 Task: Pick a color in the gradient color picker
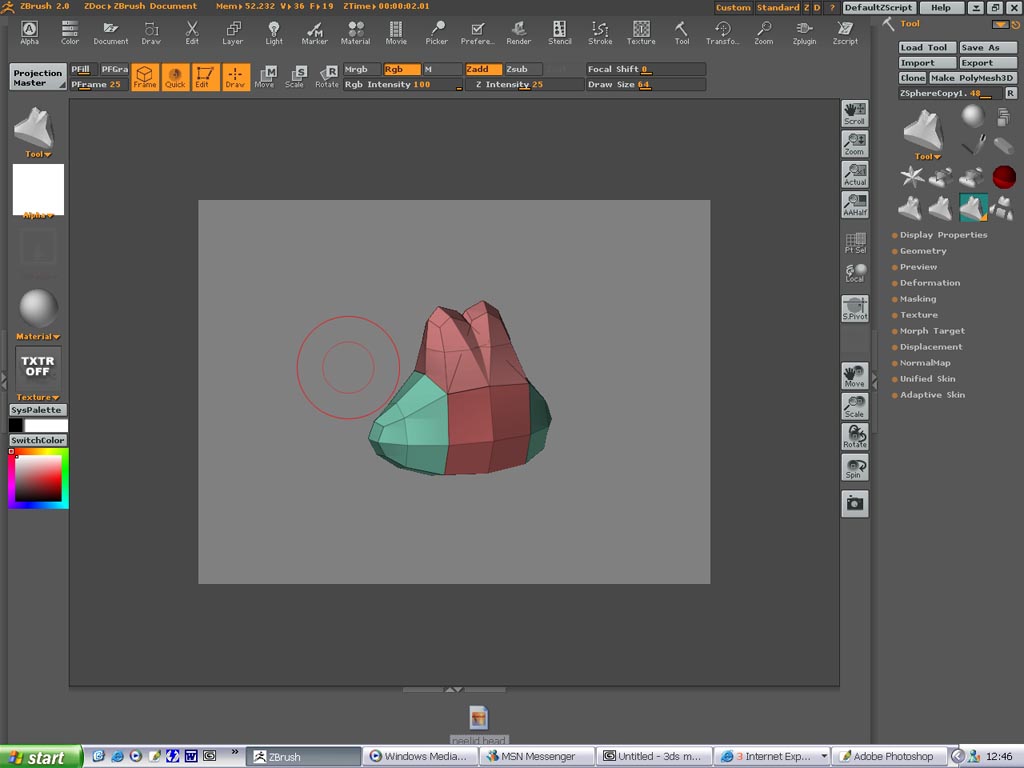click(x=38, y=478)
